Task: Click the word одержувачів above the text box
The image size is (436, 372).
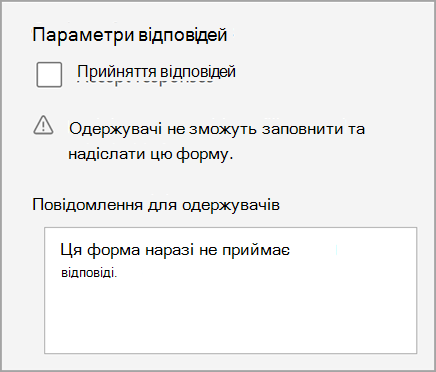Action: [231, 205]
